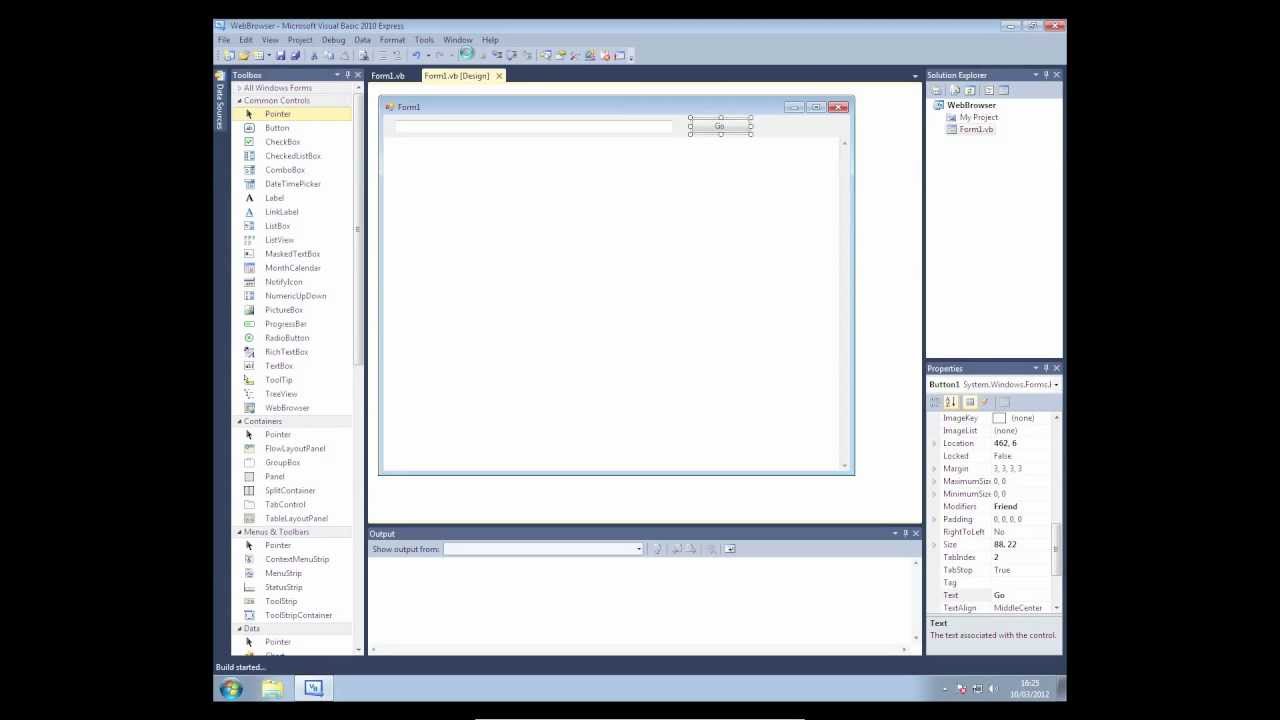
Task: Expand the Location property
Action: point(935,443)
